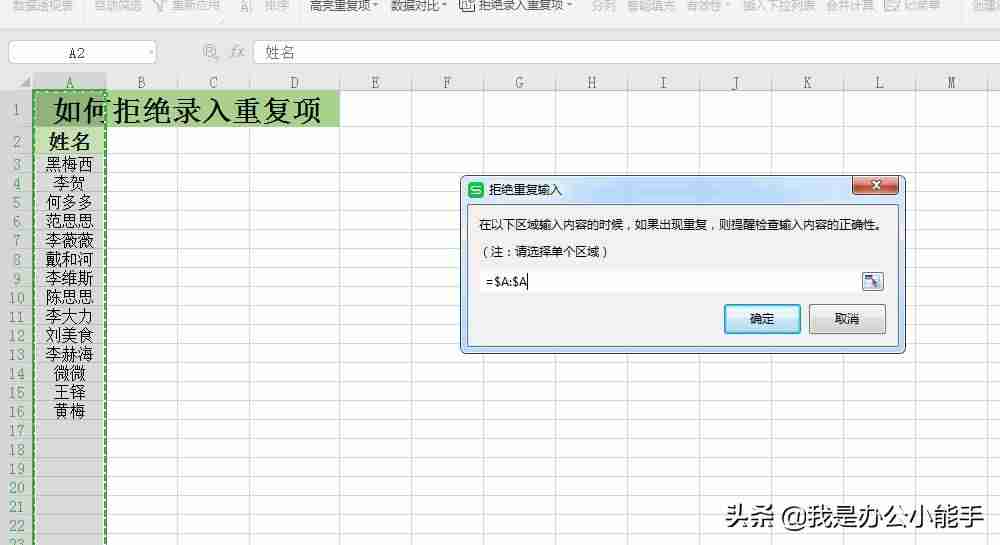Click the formula bar showing 姓名
1000x545 pixels.
[x=625, y=52]
